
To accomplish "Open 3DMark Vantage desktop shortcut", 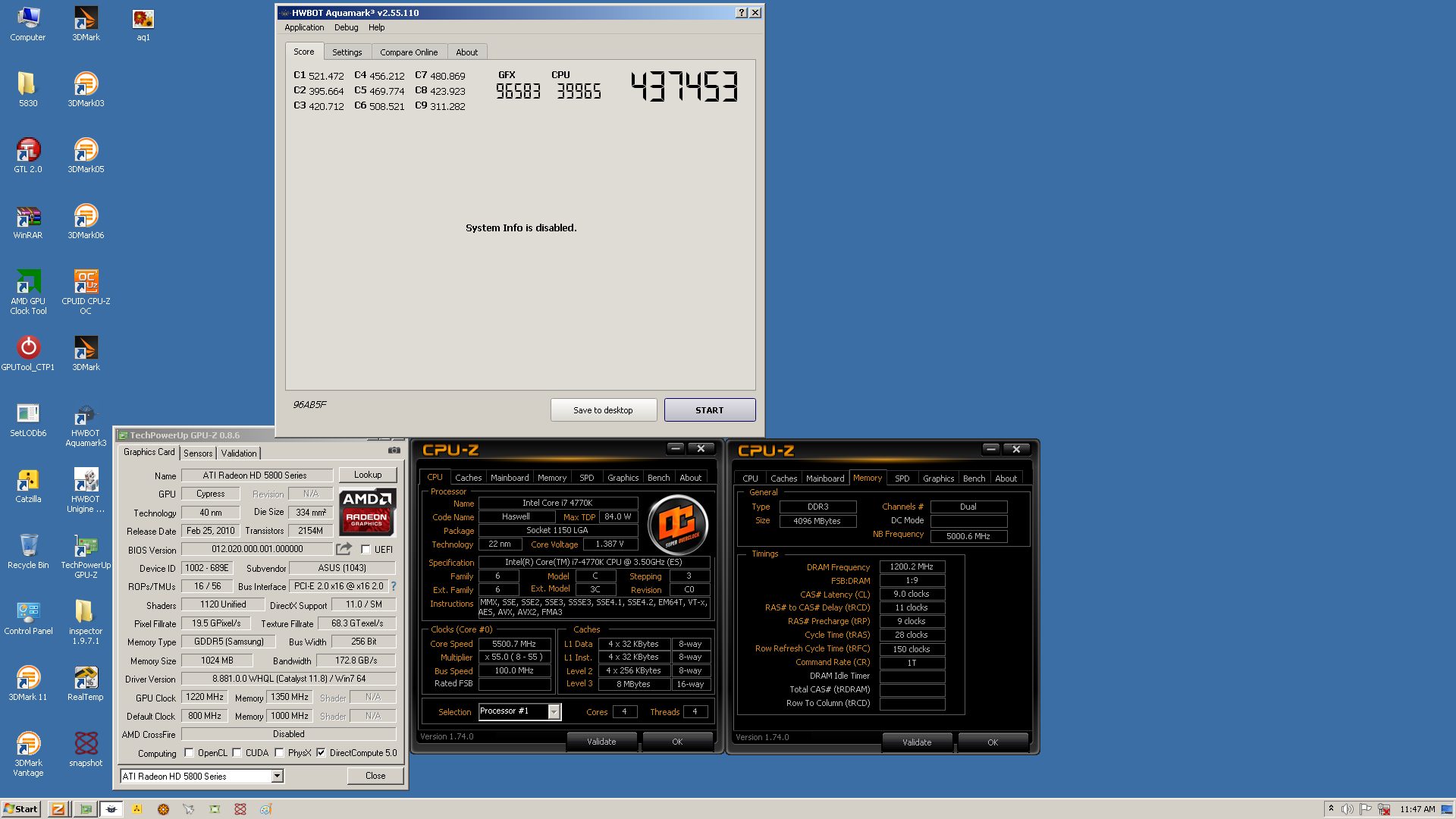I will 28,754.
